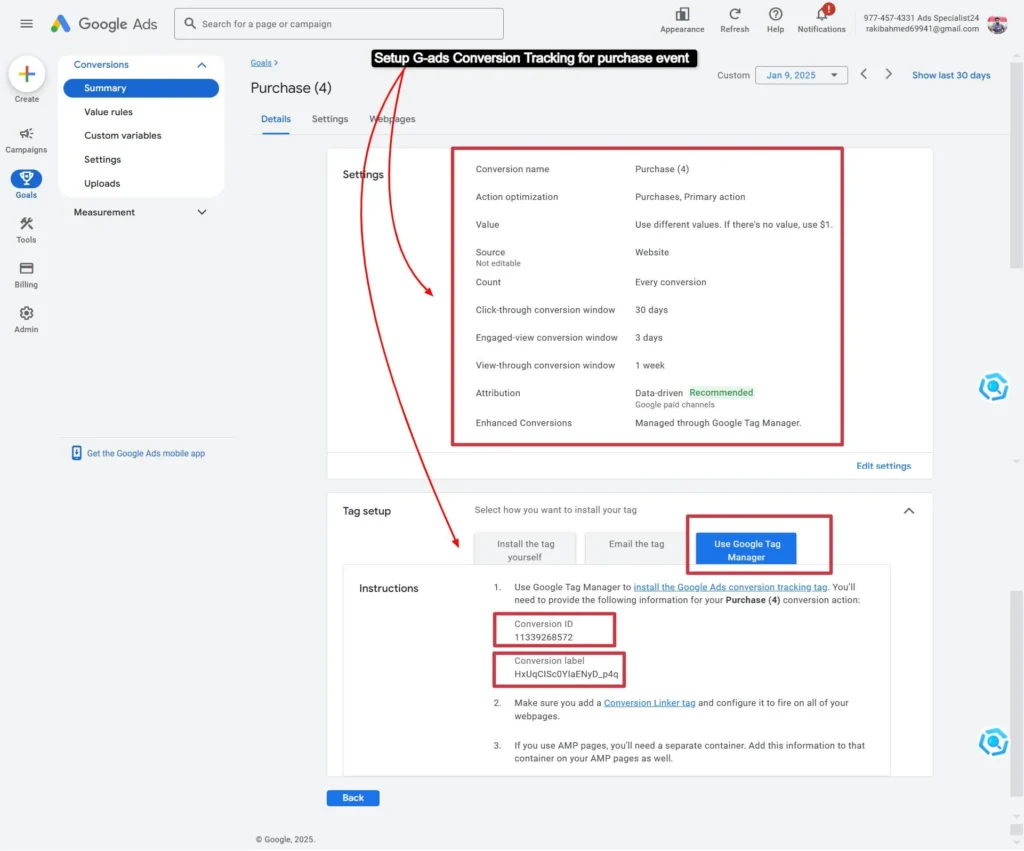Image resolution: width=1024 pixels, height=851 pixels.
Task: Switch to the Webpages tab
Action: (392, 120)
